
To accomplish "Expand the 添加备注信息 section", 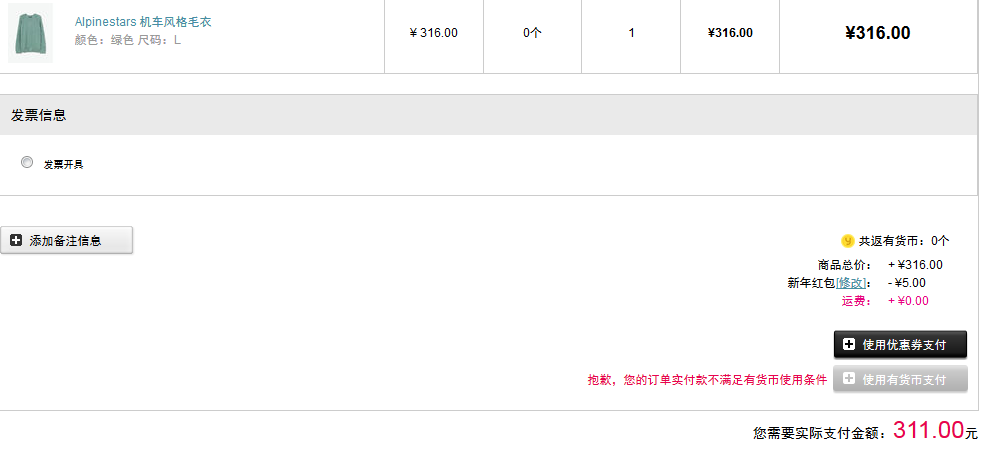I will (x=66, y=240).
